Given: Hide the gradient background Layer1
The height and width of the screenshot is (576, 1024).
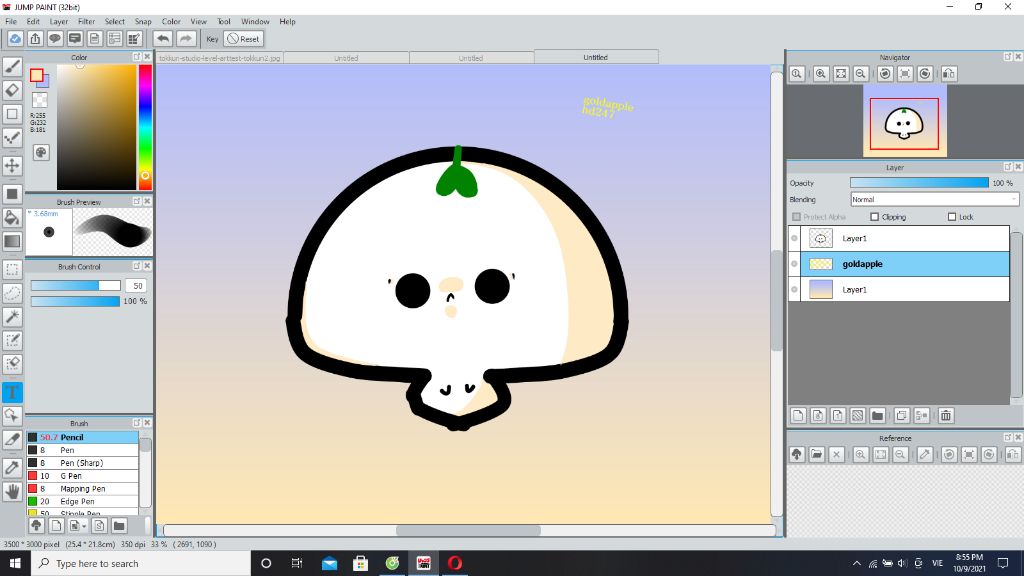Looking at the screenshot, I should pos(794,289).
